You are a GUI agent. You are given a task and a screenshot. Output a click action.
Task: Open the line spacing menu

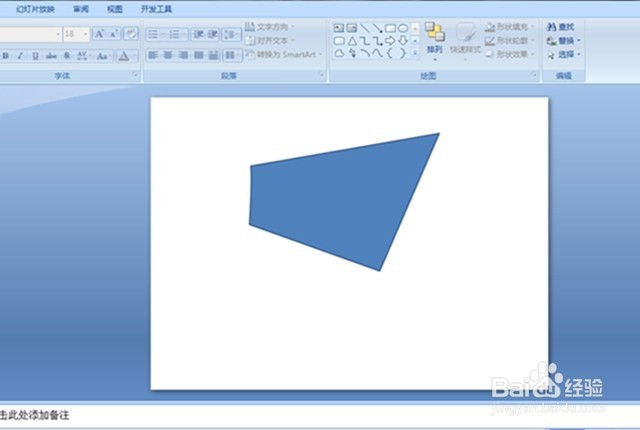click(x=231, y=34)
